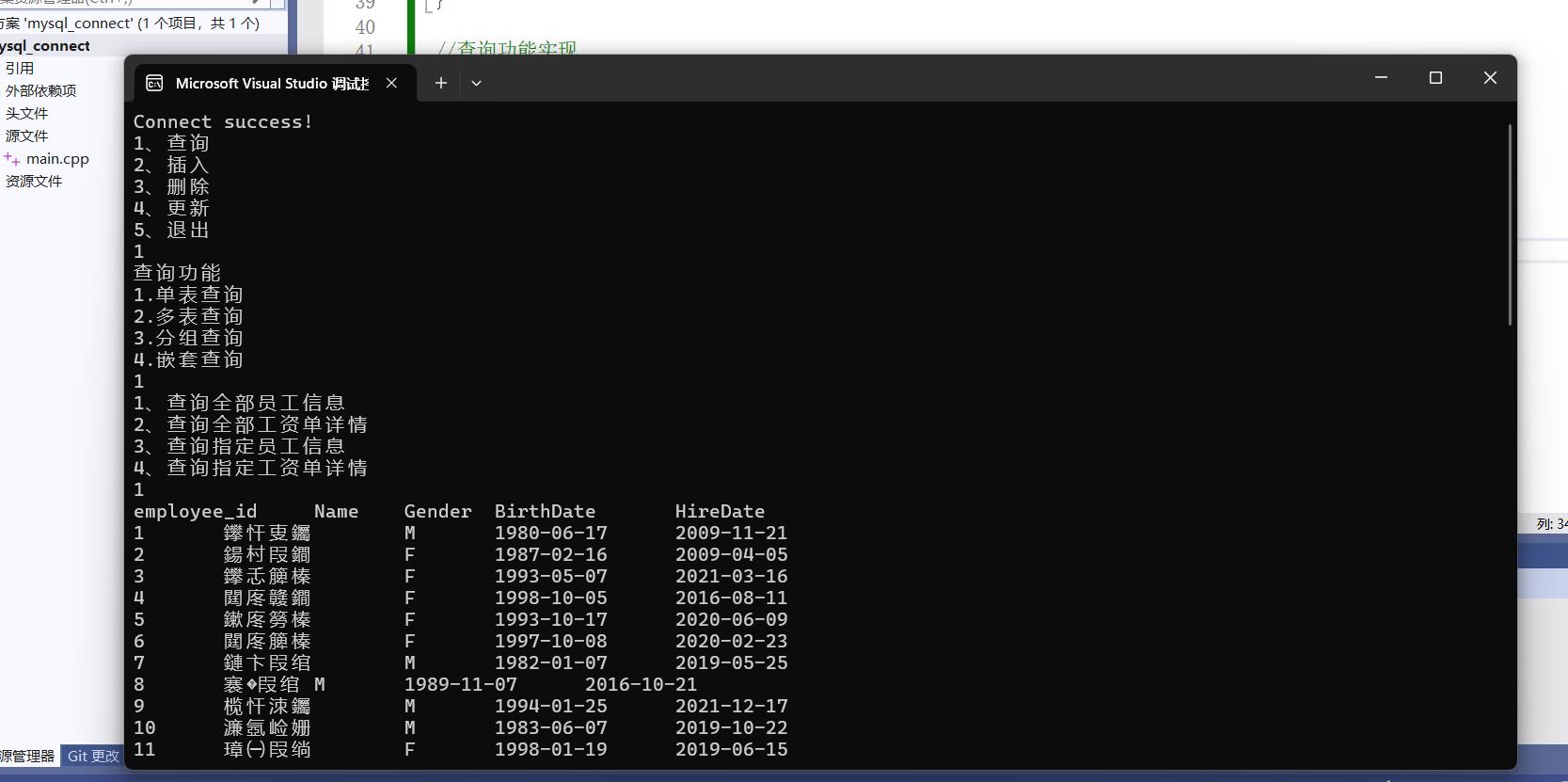
Task: Click the BirthDate column header
Action: point(545,512)
